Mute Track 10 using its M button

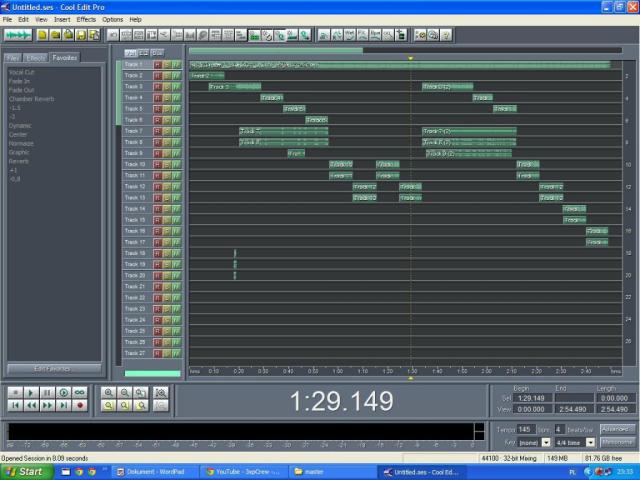176,164
